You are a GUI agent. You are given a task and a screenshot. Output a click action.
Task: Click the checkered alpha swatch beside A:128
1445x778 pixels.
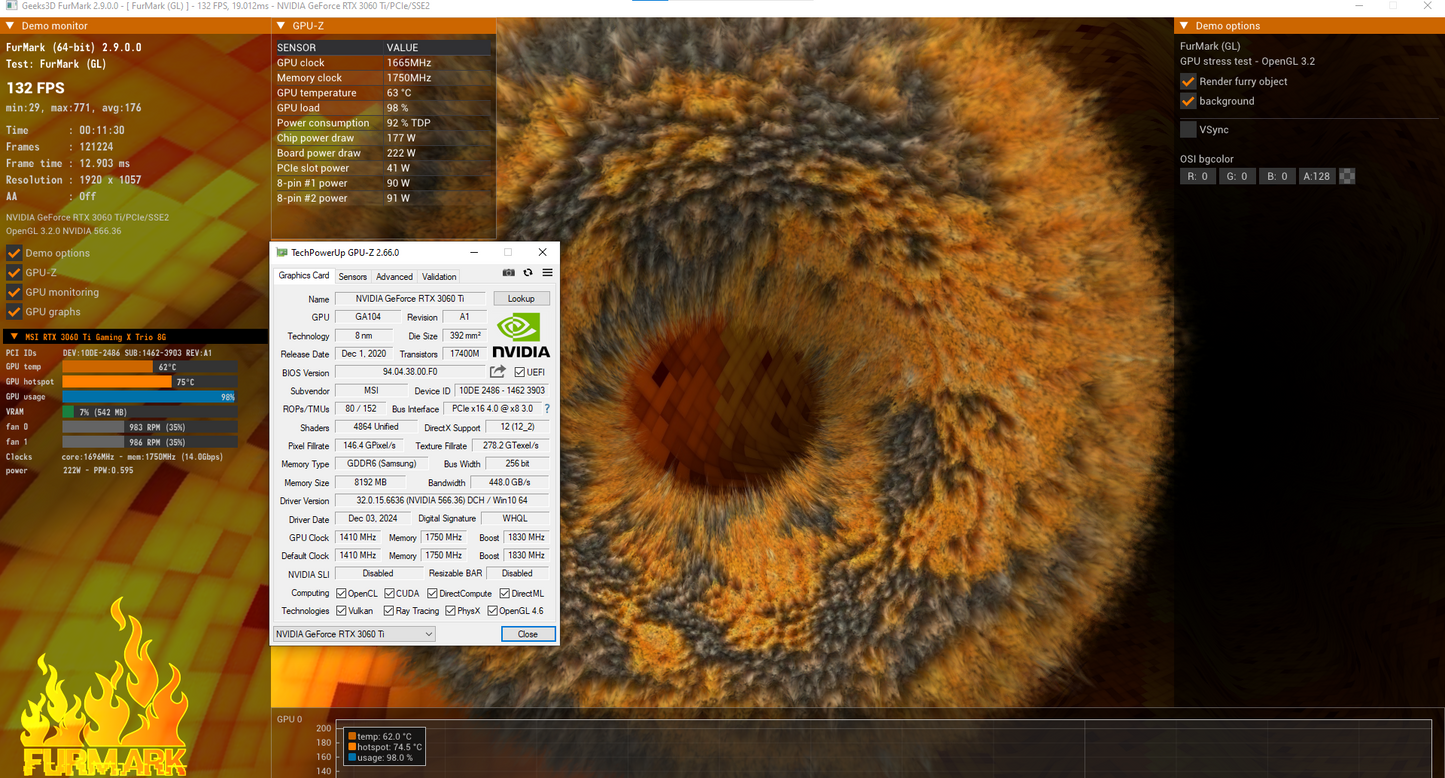pyautogui.click(x=1348, y=176)
